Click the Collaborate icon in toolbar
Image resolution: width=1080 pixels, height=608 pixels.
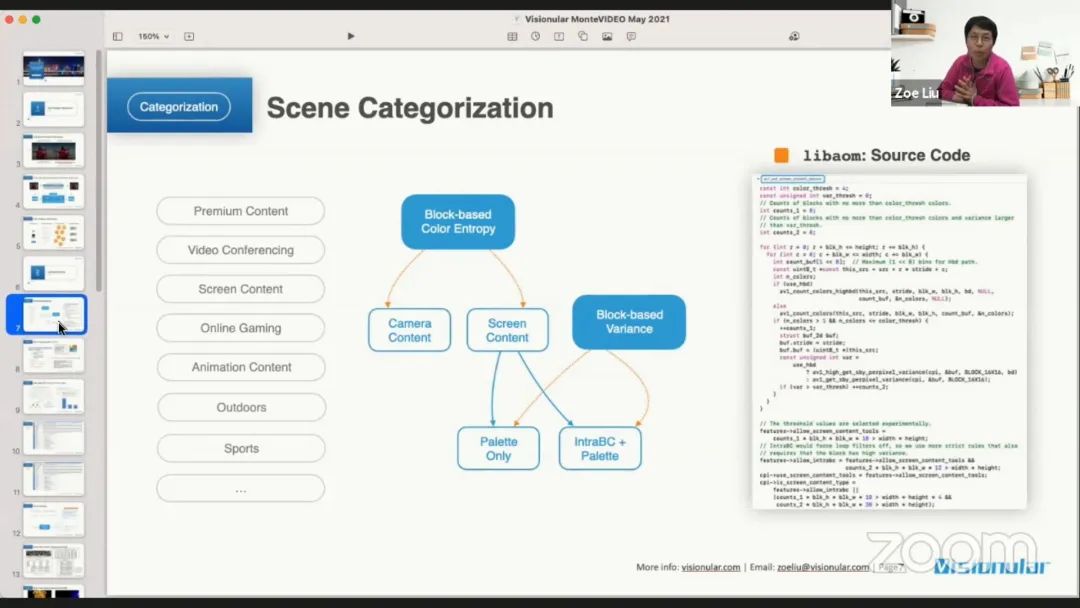(x=794, y=36)
